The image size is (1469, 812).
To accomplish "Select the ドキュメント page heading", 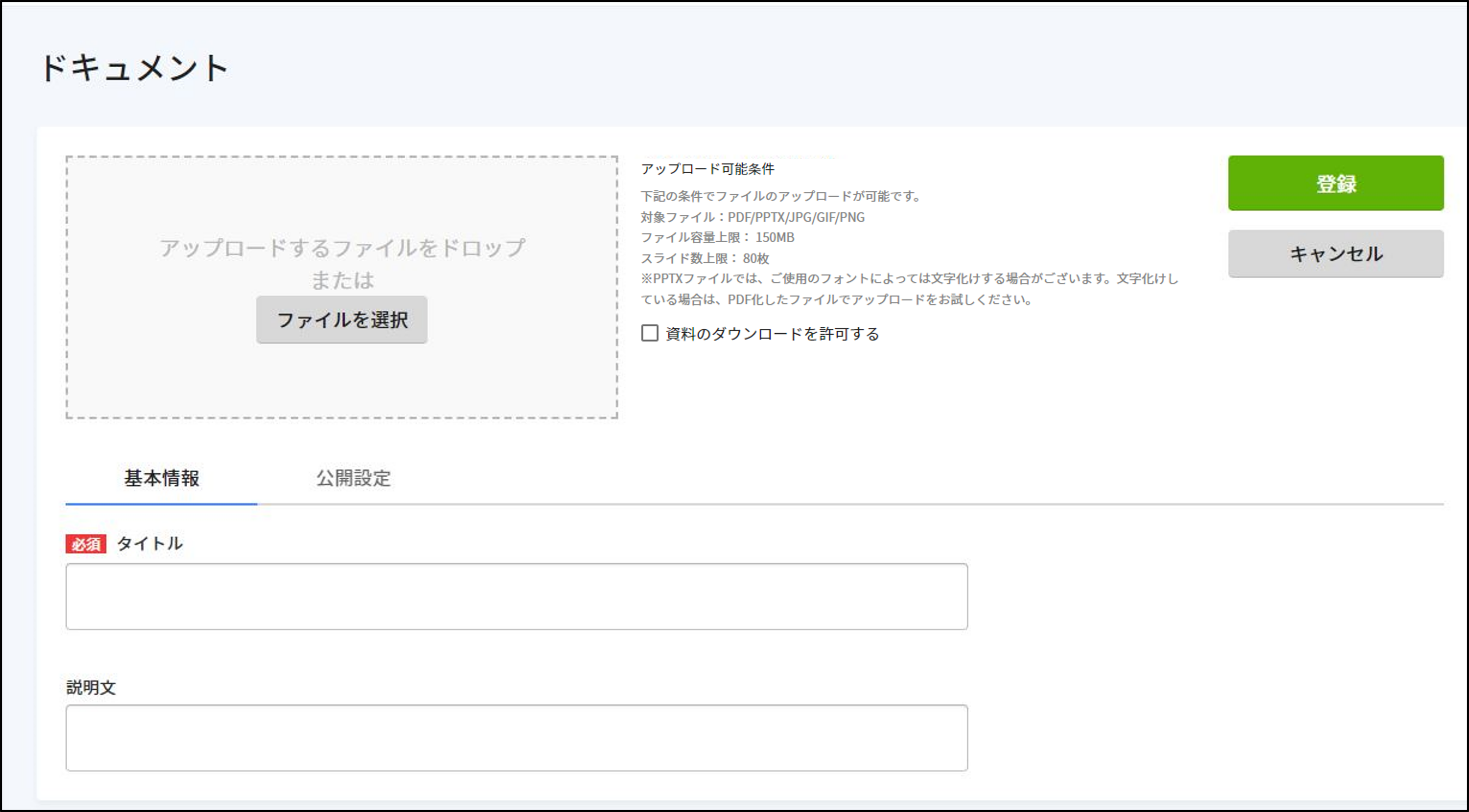I will pos(135,68).
